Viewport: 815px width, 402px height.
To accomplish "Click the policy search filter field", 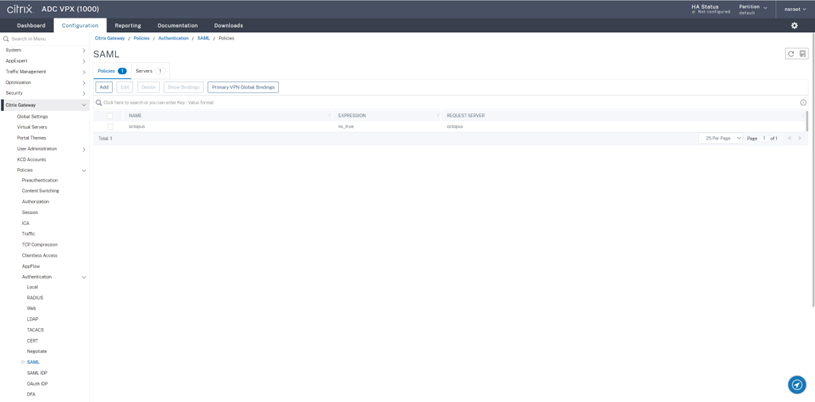I will (447, 102).
